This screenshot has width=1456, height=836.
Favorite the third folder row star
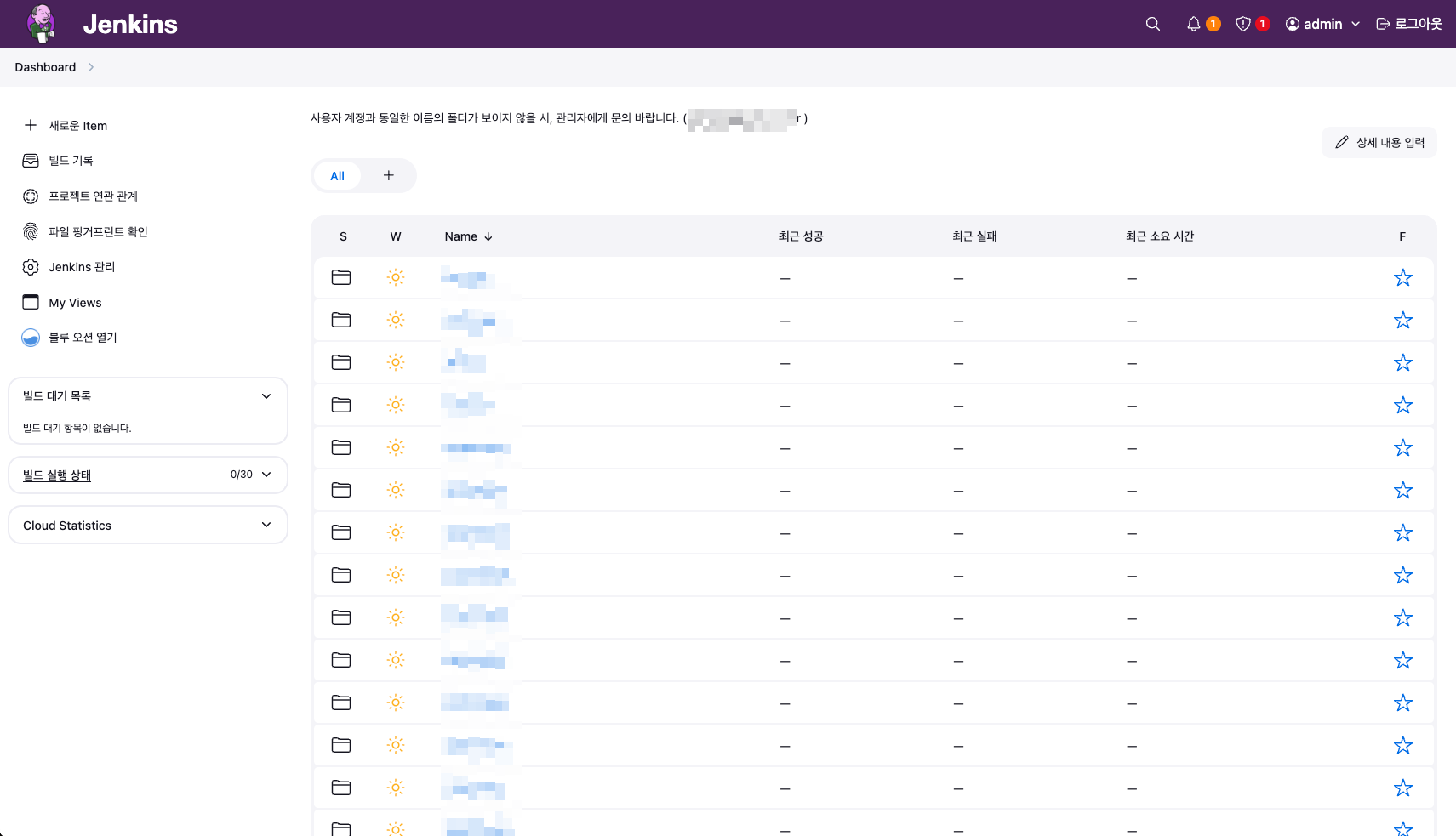(1403, 363)
